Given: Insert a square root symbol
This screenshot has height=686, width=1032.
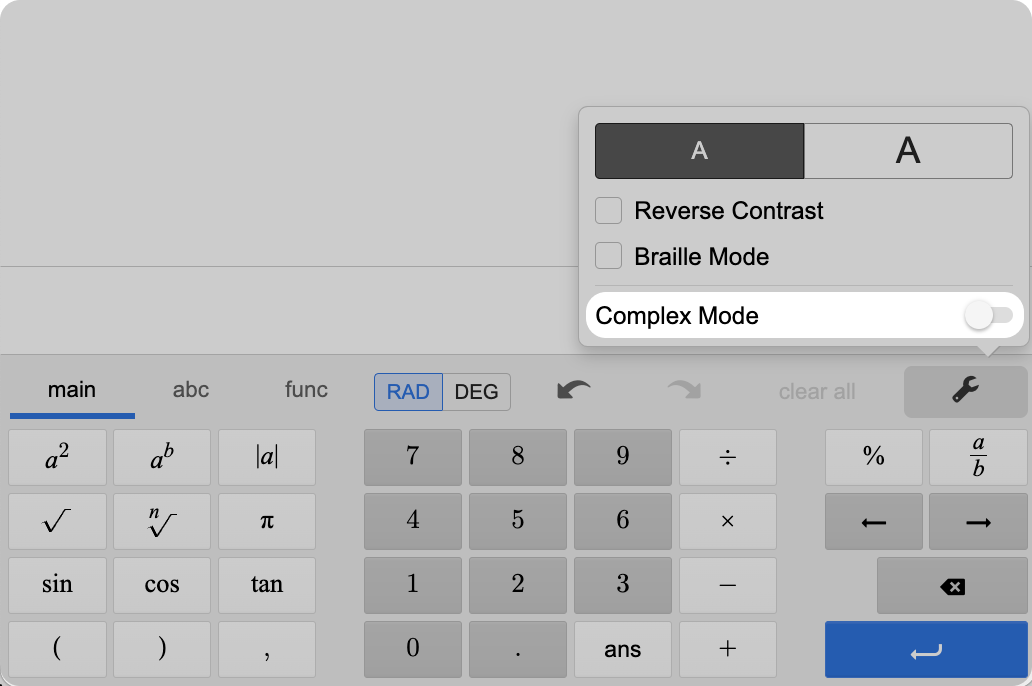Looking at the screenshot, I should coord(57,522).
